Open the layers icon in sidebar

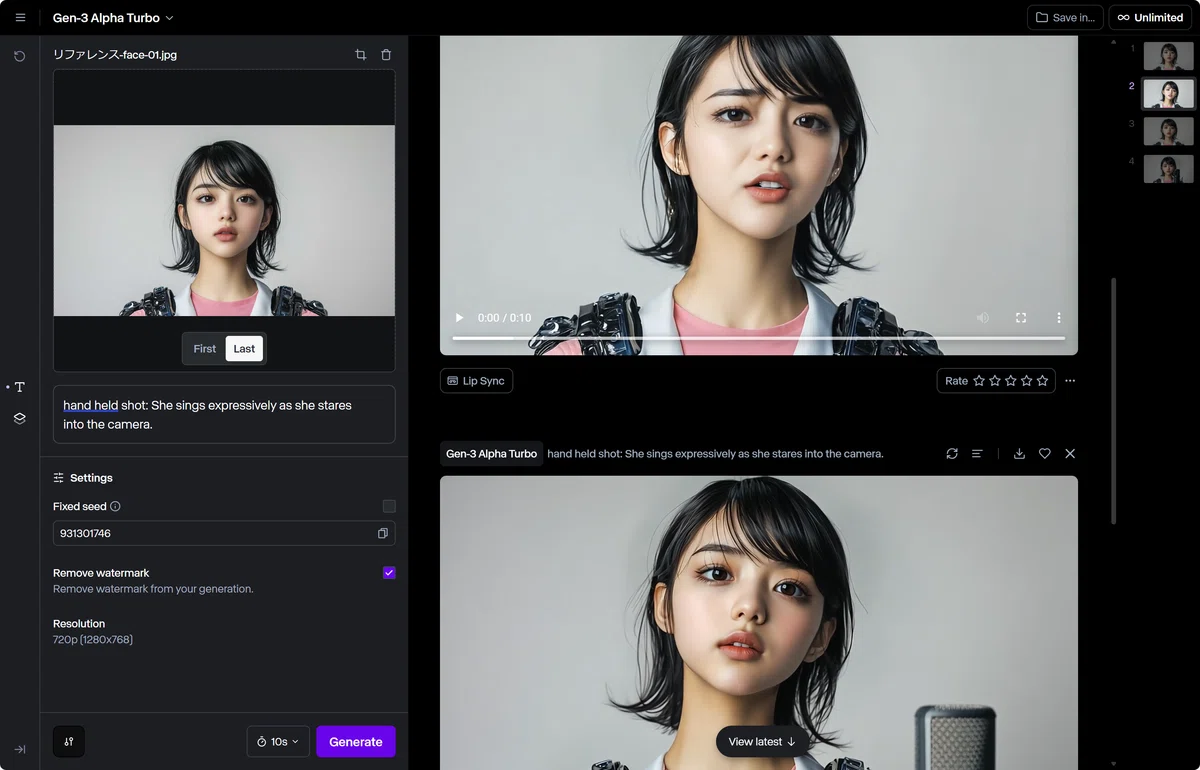click(19, 418)
